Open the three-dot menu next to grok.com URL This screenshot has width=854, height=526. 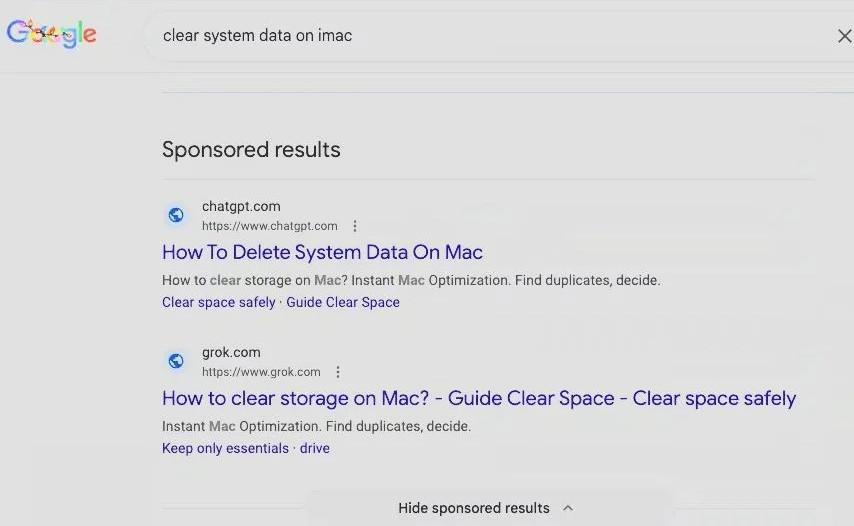(338, 372)
